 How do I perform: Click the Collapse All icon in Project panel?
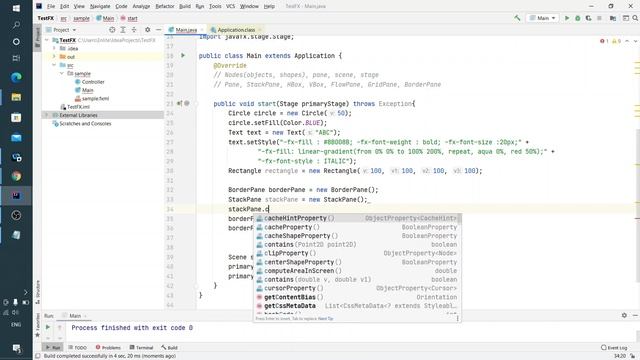click(x=134, y=30)
